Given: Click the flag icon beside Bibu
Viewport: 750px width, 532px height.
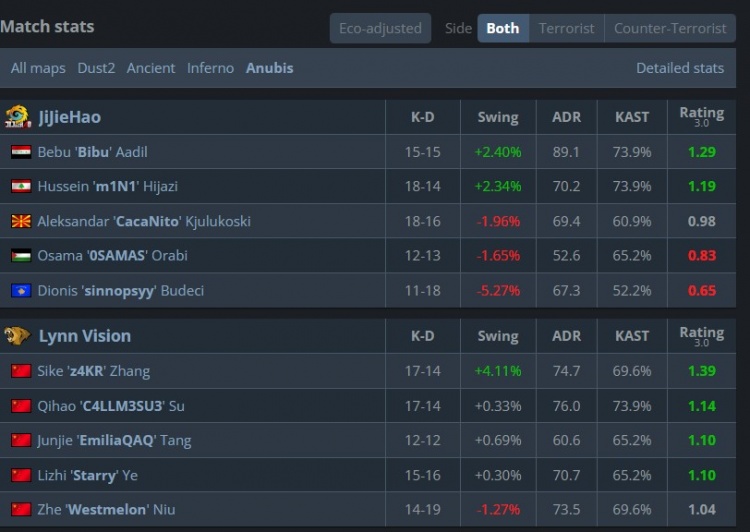Looking at the screenshot, I should (x=21, y=152).
